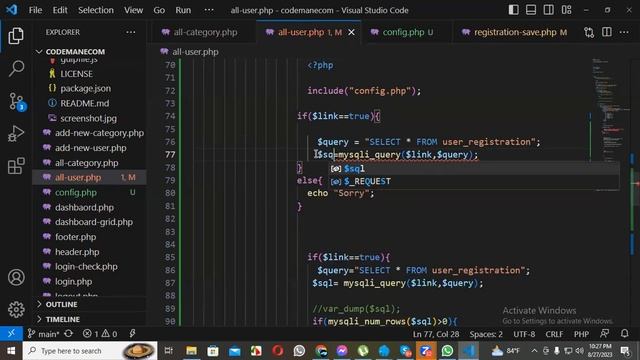Open the Selection menu
Image resolution: width=640 pixels, height=360 pixels.
[x=96, y=10]
